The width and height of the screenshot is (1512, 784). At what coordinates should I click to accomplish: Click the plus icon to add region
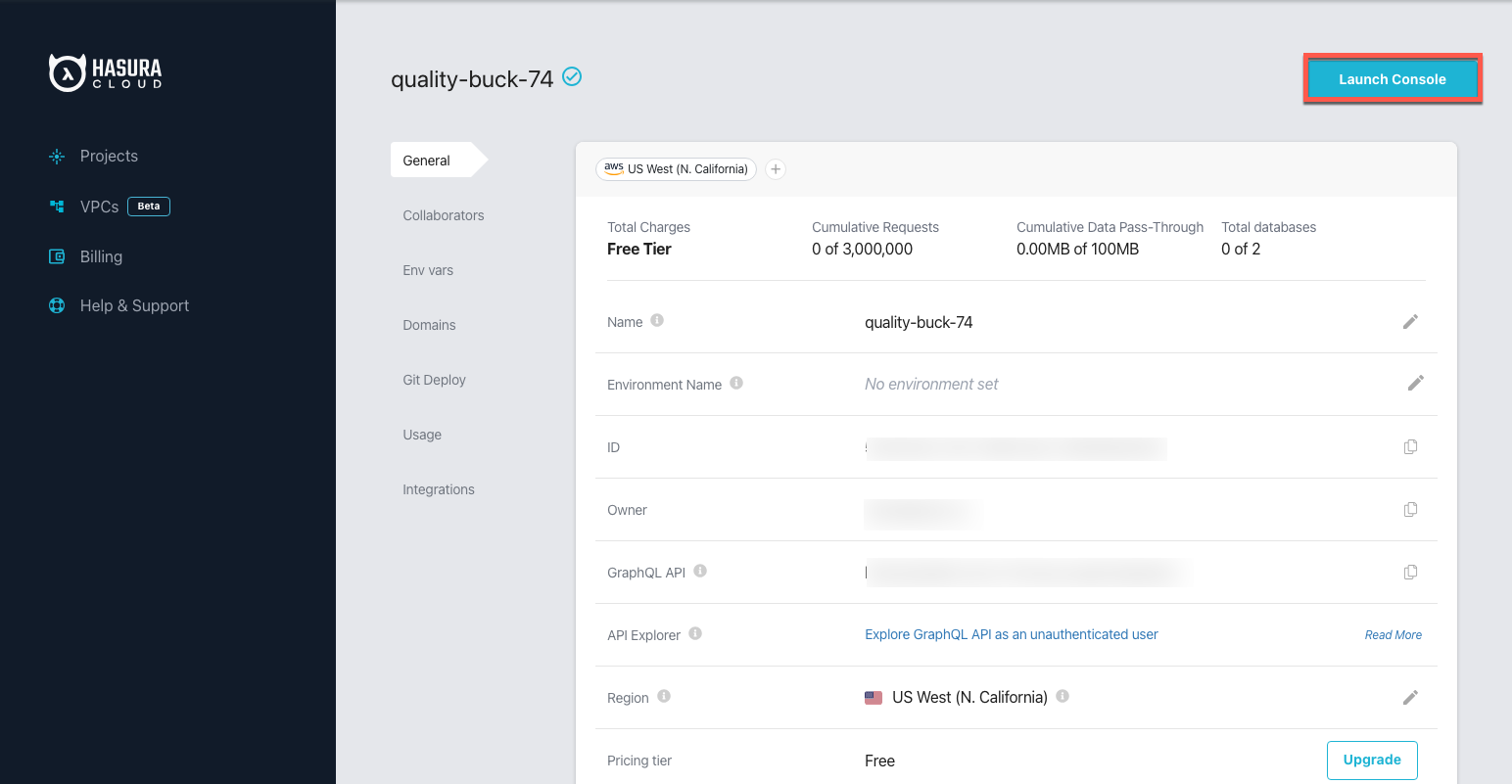click(x=776, y=169)
